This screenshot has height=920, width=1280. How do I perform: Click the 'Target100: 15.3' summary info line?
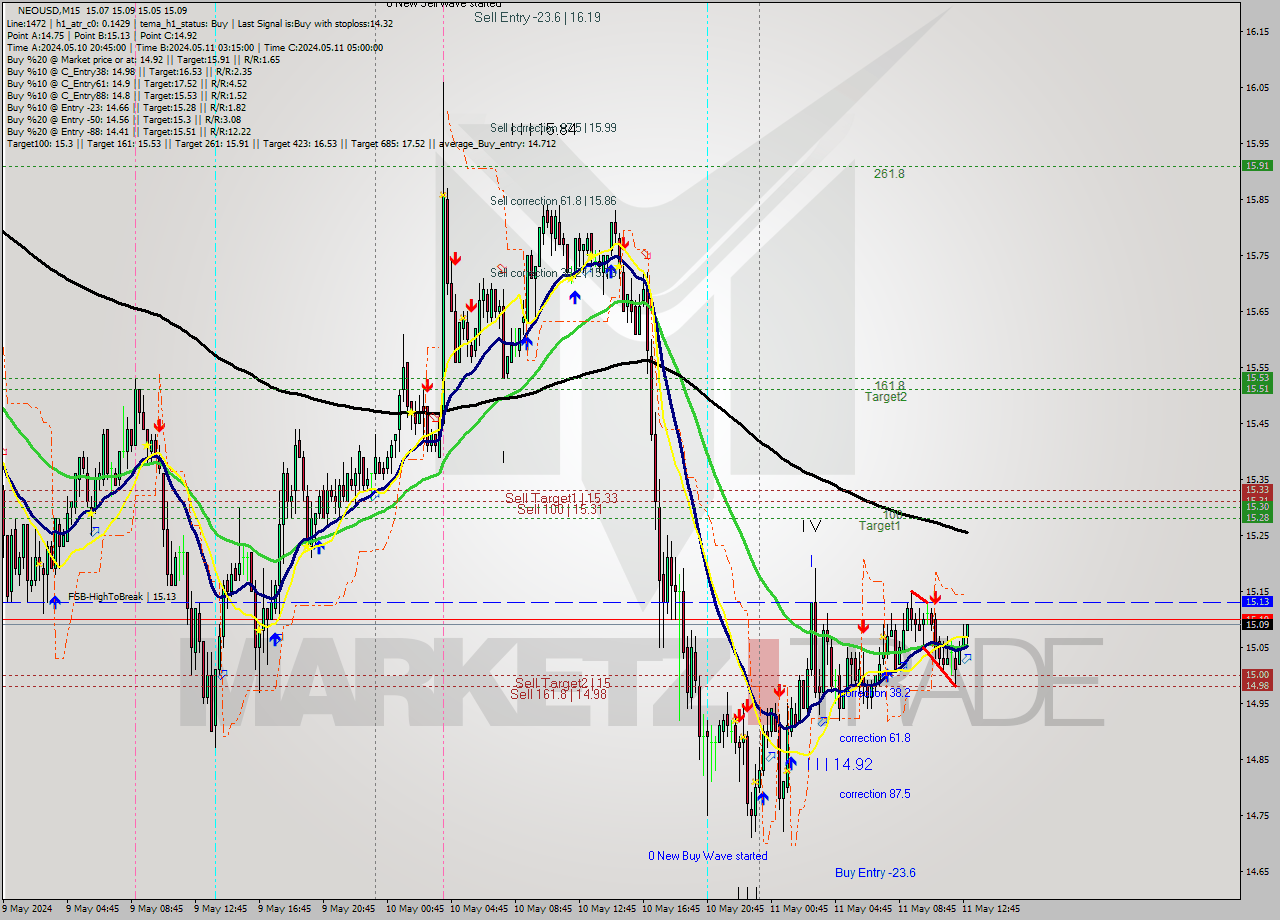pyautogui.click(x=281, y=143)
